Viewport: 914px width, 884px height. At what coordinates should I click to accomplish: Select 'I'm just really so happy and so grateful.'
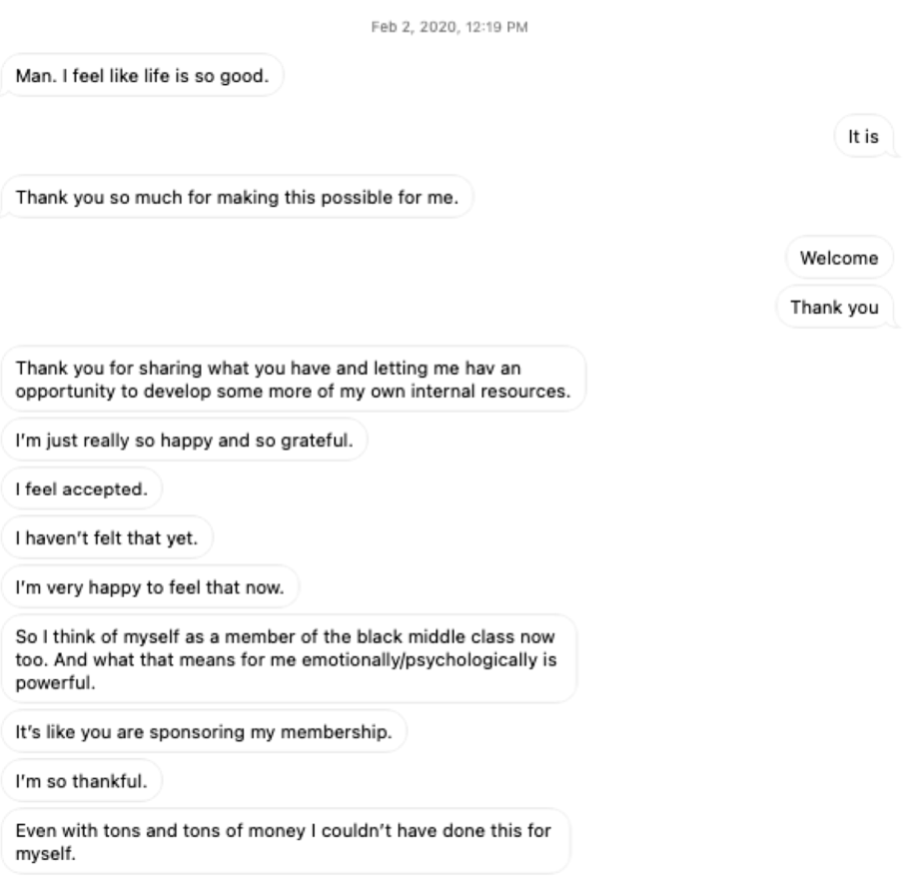(183, 439)
